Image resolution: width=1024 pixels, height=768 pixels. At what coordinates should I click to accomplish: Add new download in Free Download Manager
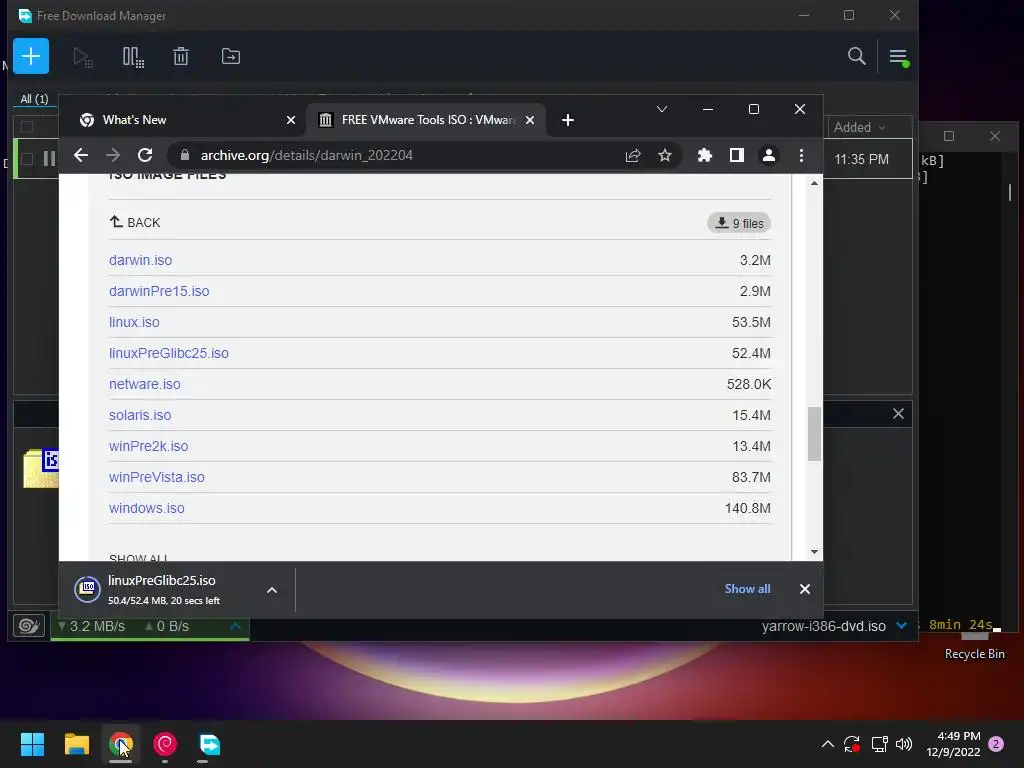point(31,56)
